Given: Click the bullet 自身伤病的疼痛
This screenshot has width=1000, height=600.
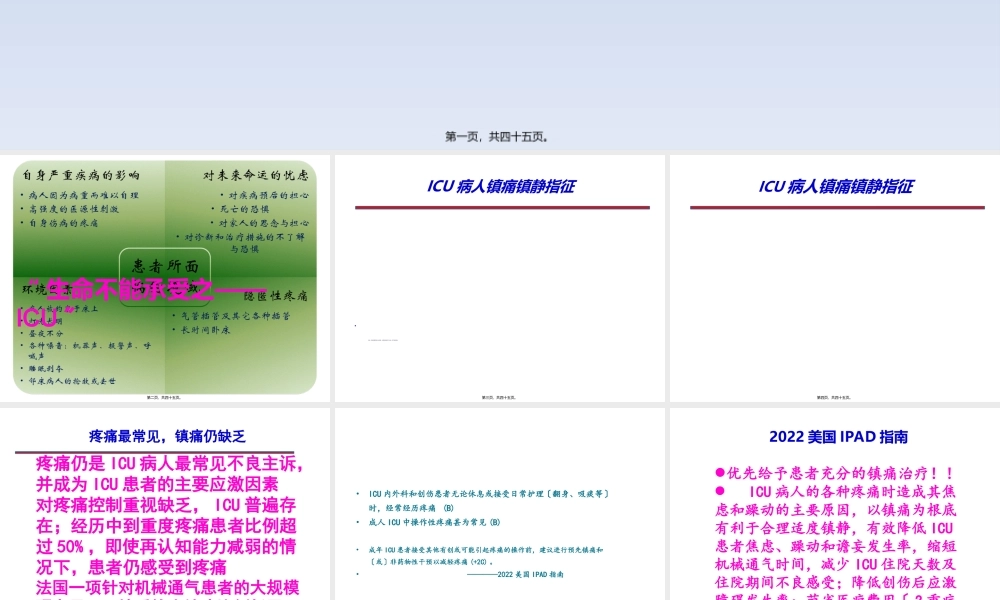Looking at the screenshot, I should click(64, 223).
